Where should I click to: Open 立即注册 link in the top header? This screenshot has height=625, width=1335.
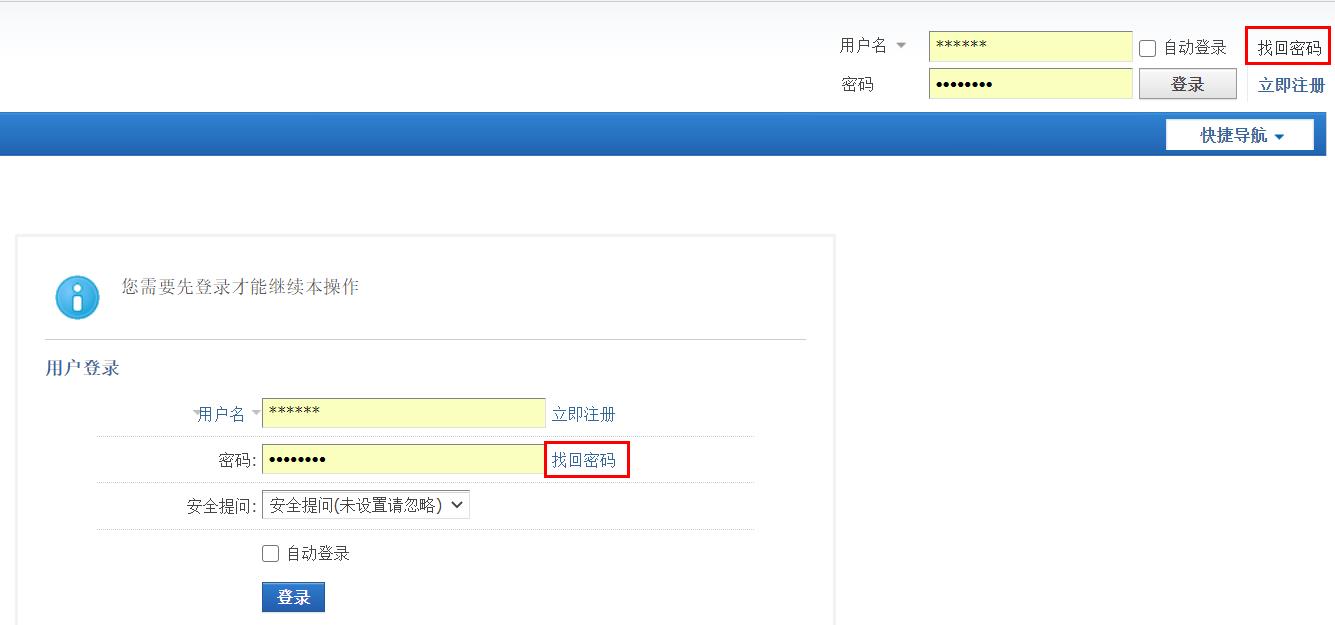pos(1291,85)
